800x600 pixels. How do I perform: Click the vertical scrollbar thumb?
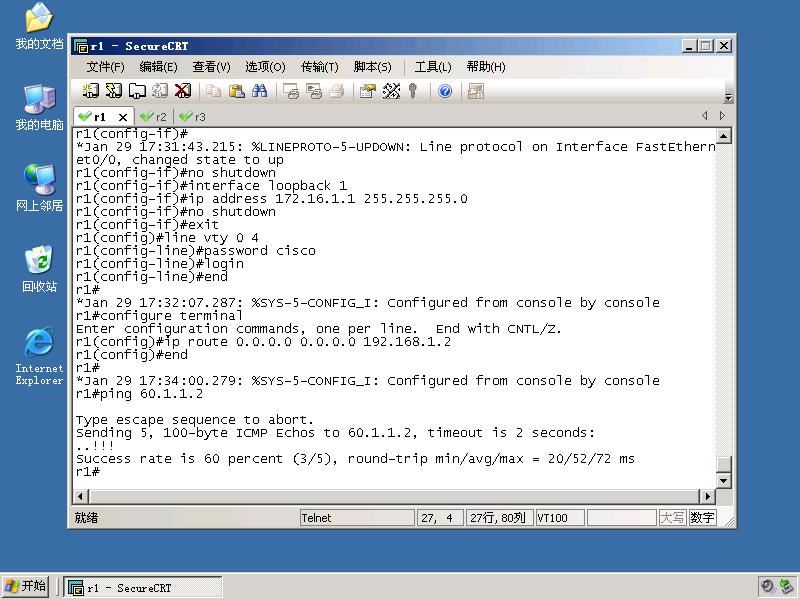pyautogui.click(x=724, y=464)
